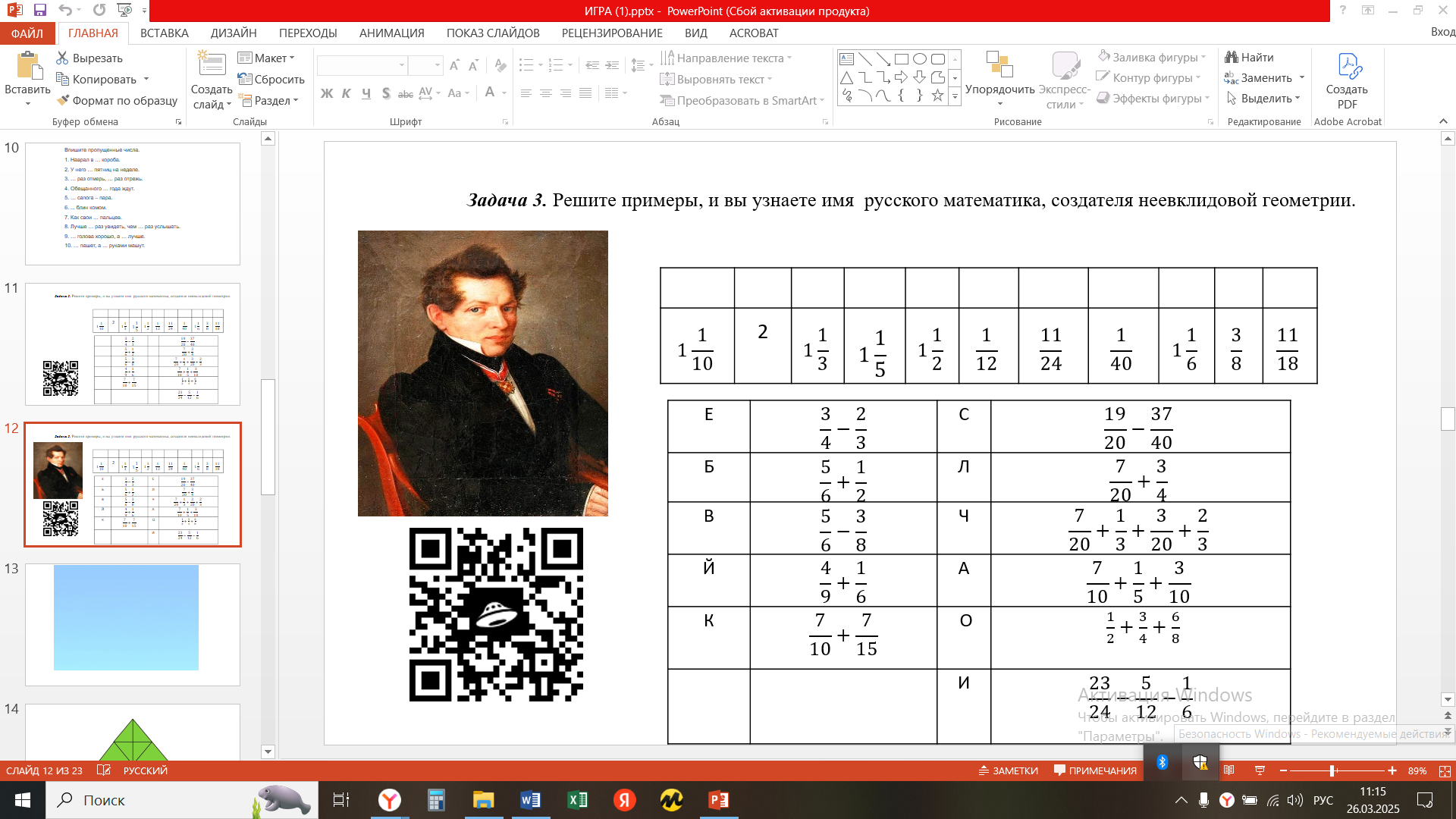Click ПРИМЕЧАНИЯ comments button
1456x819 pixels.
pyautogui.click(x=1095, y=770)
